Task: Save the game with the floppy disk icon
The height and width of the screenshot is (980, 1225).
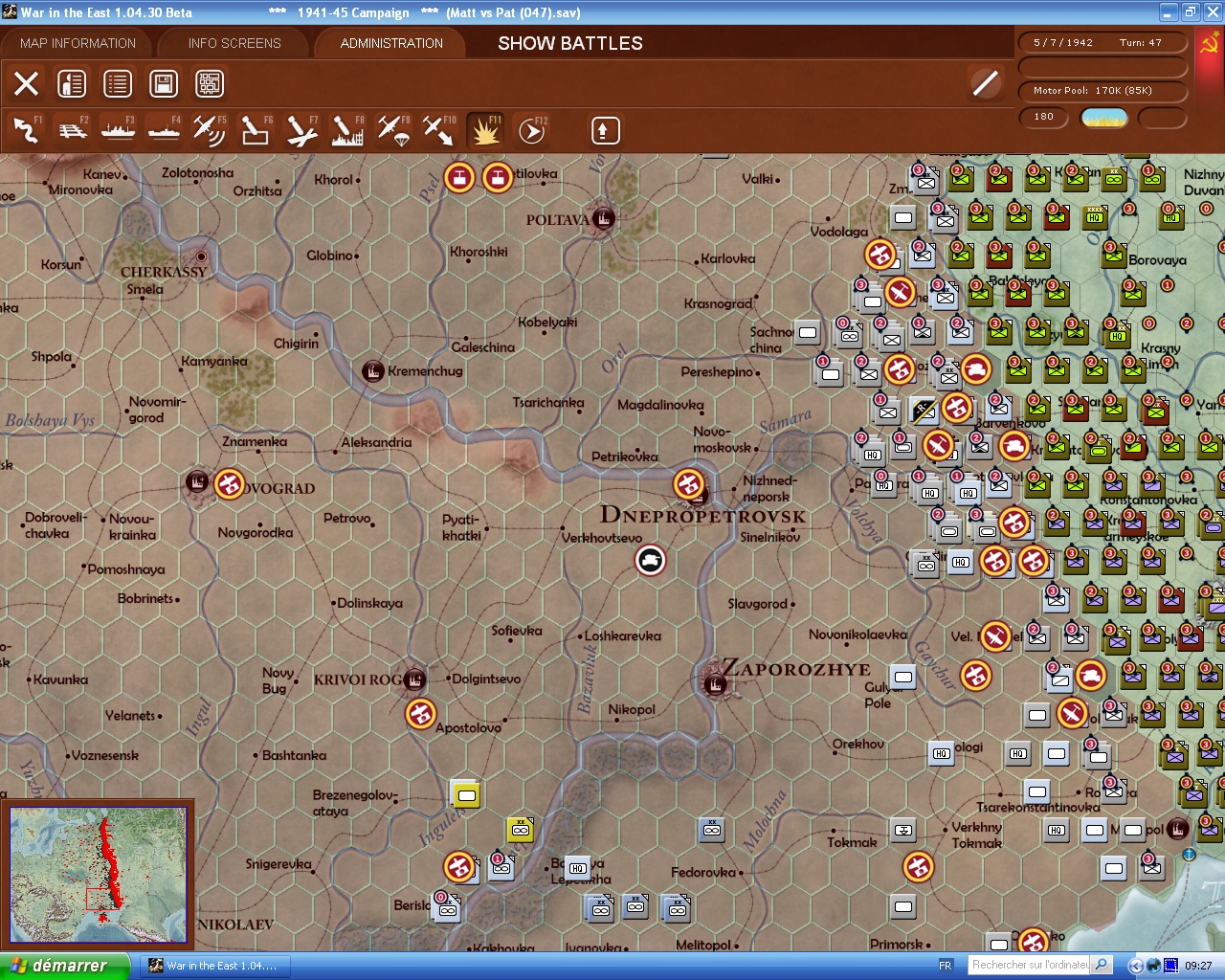Action: pyautogui.click(x=164, y=84)
